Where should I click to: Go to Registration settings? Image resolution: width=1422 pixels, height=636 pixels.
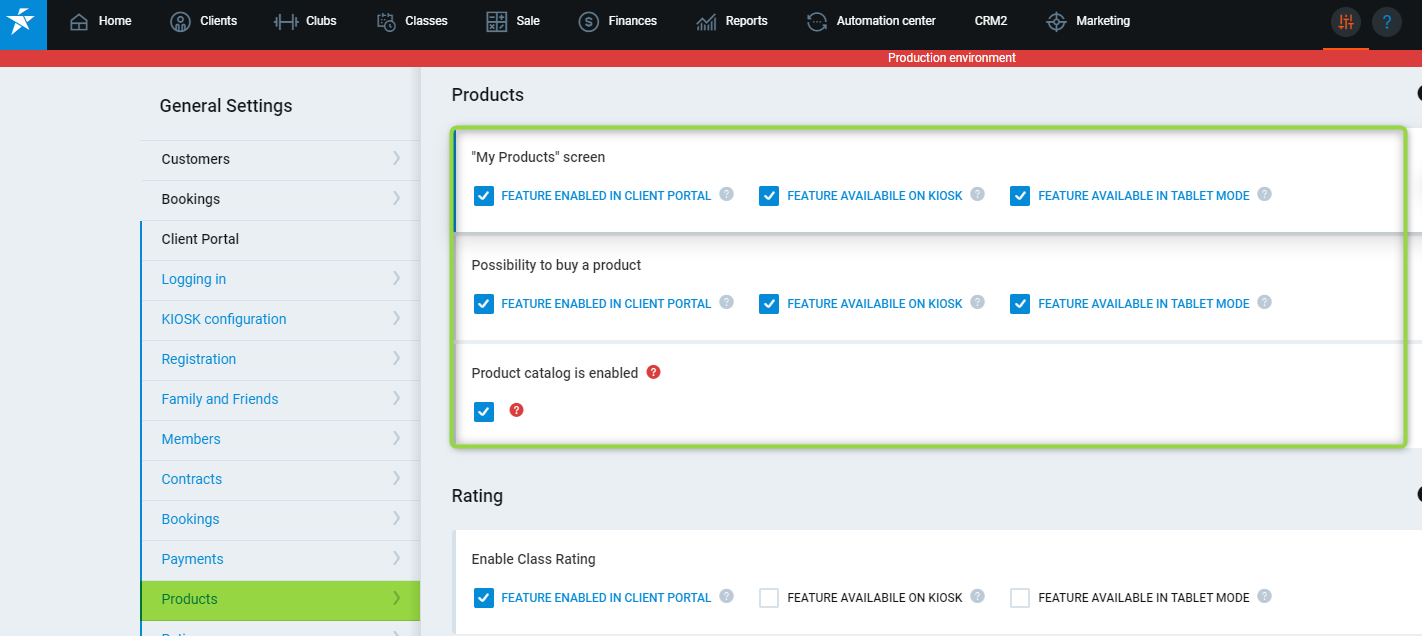199,359
